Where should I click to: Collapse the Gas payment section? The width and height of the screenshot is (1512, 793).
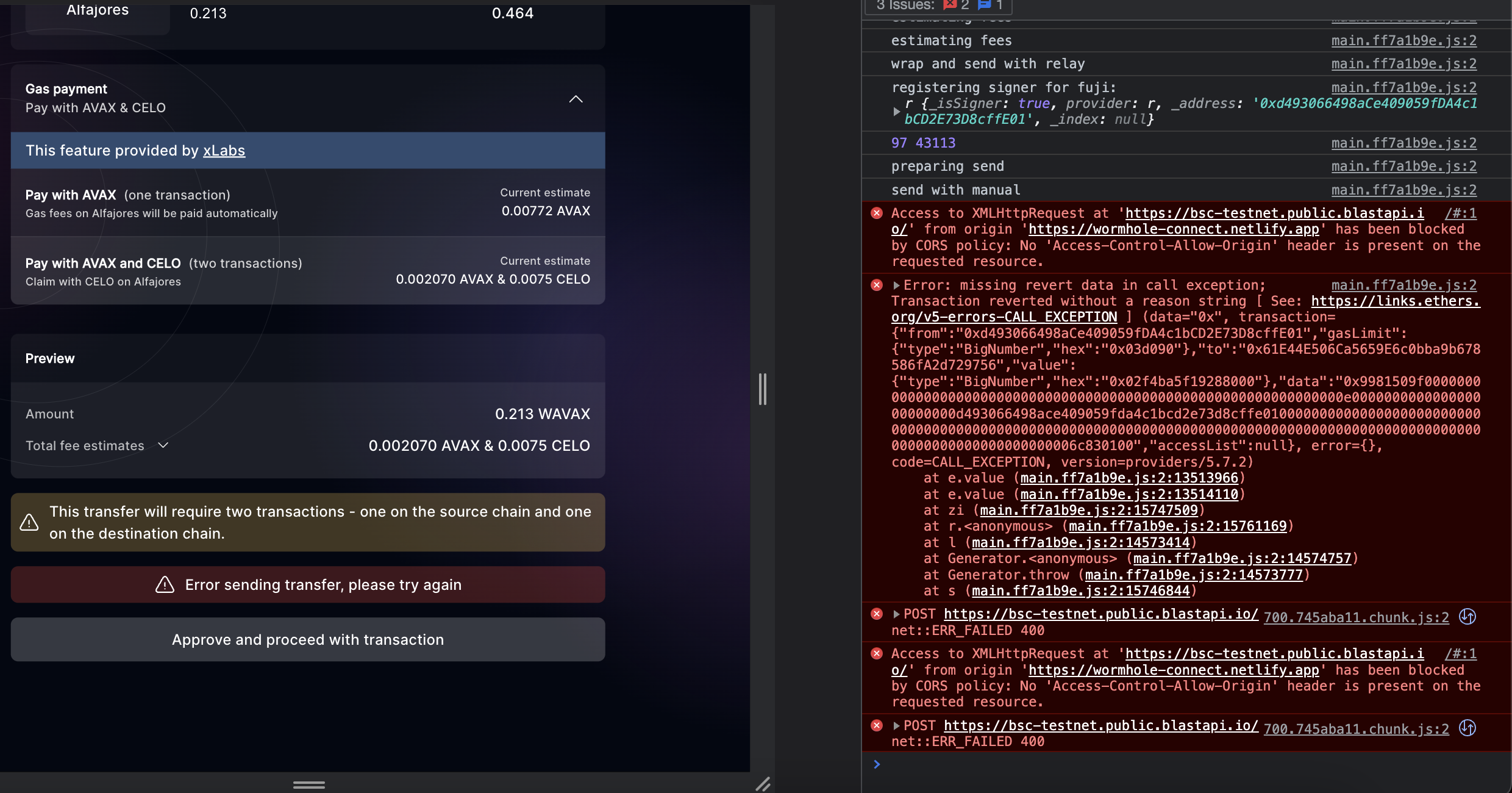[x=576, y=99]
